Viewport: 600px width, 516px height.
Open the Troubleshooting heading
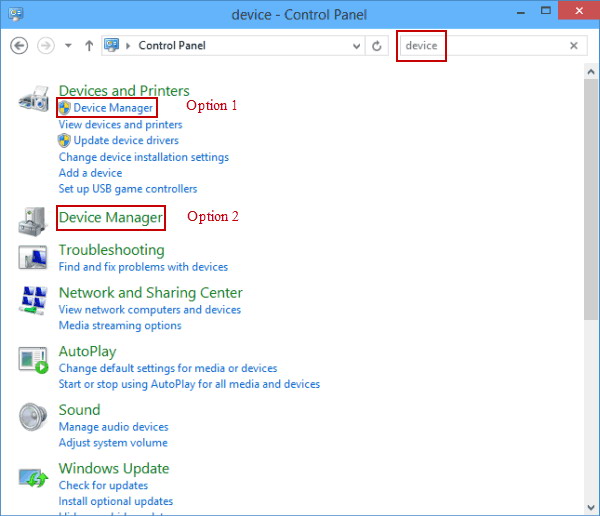[x=111, y=250]
